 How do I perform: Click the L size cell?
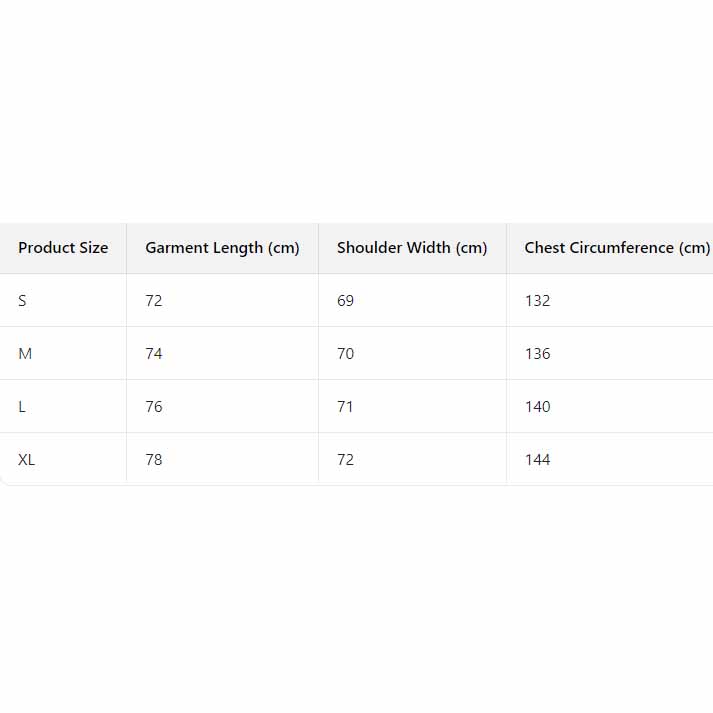point(23,407)
